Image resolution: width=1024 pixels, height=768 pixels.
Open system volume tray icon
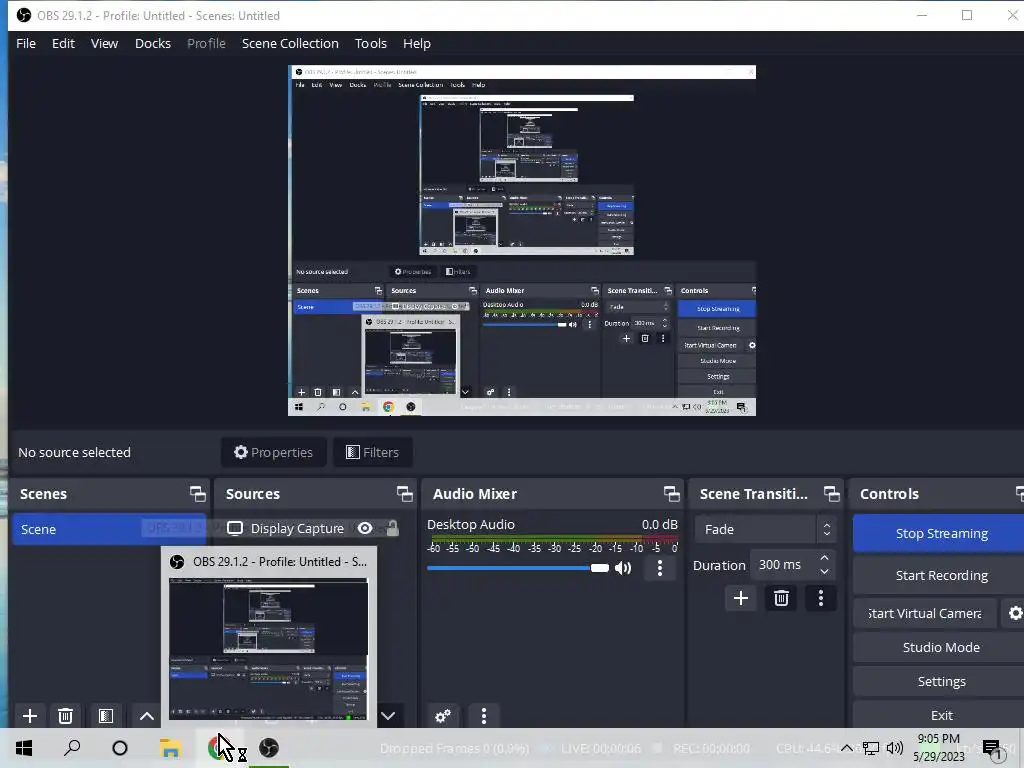895,748
